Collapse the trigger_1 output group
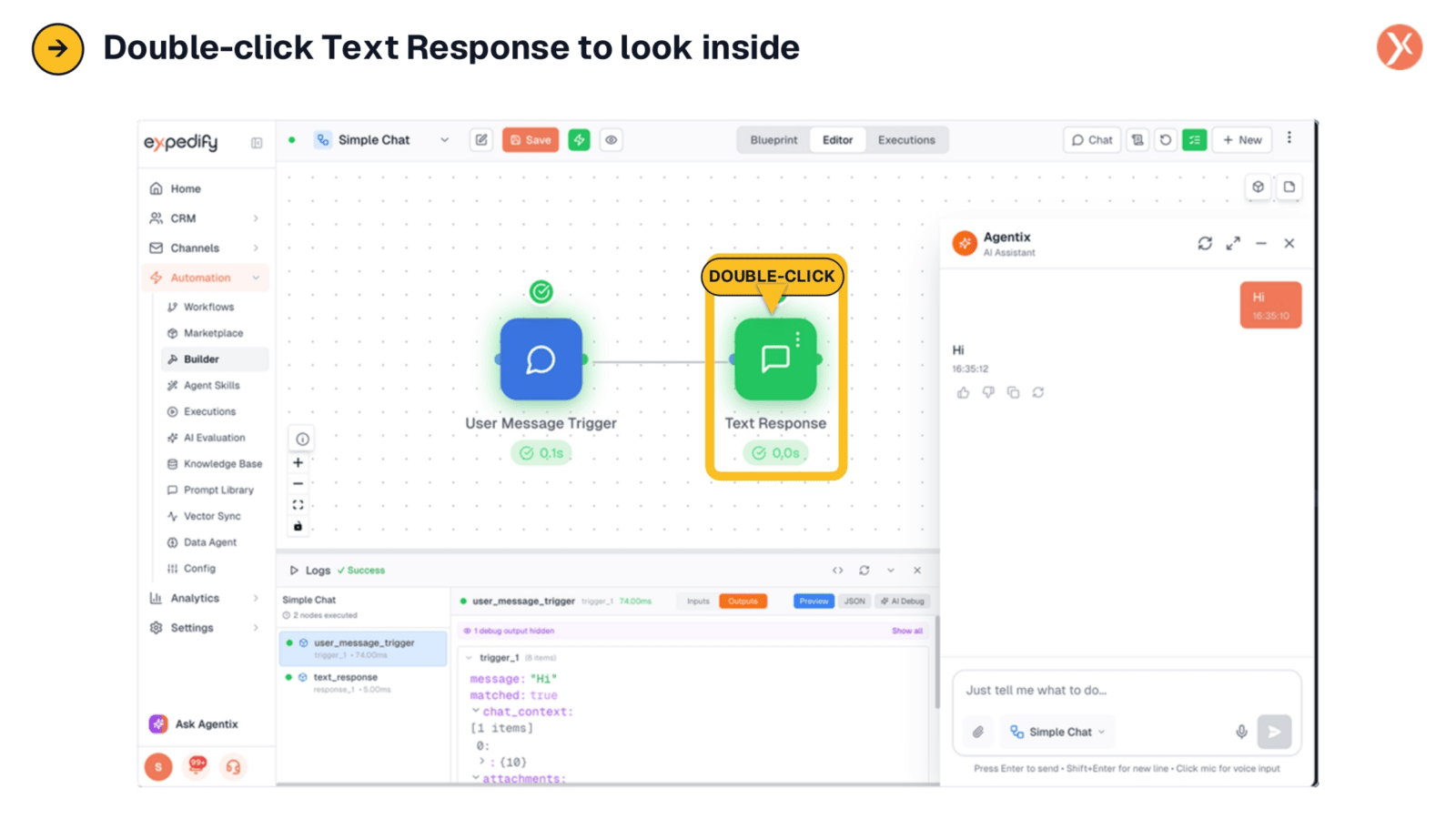Viewport: 1456px width, 819px height. coord(470,658)
